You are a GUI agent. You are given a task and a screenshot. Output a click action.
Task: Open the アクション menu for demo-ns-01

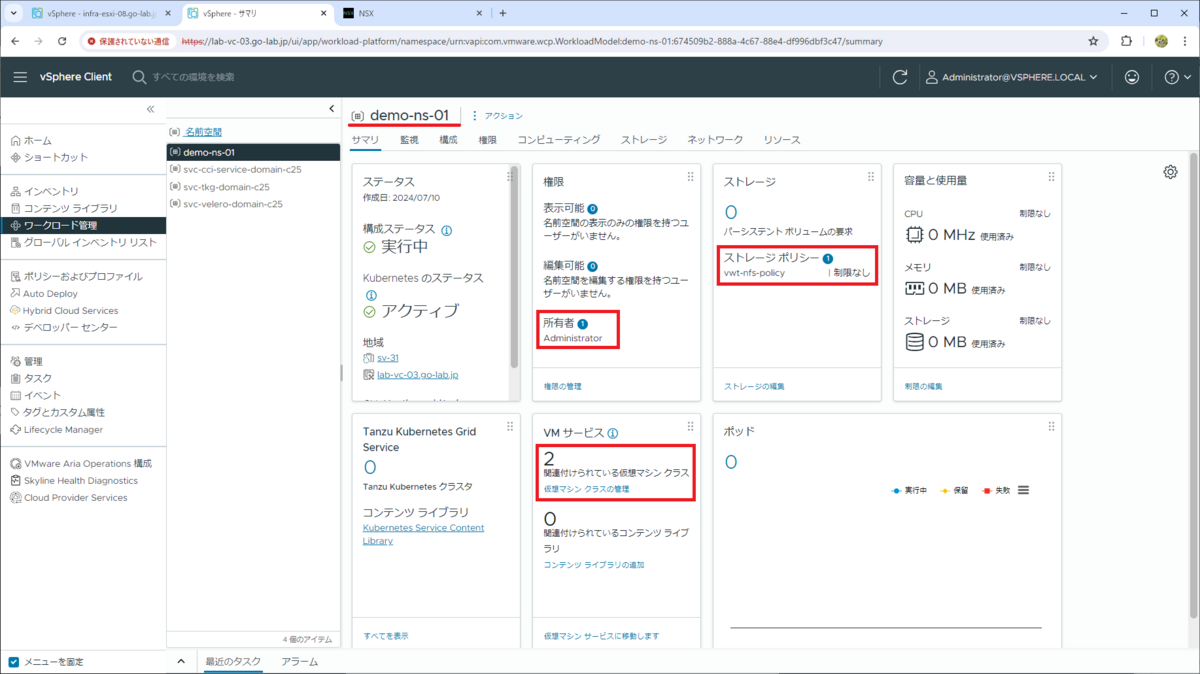(x=503, y=115)
